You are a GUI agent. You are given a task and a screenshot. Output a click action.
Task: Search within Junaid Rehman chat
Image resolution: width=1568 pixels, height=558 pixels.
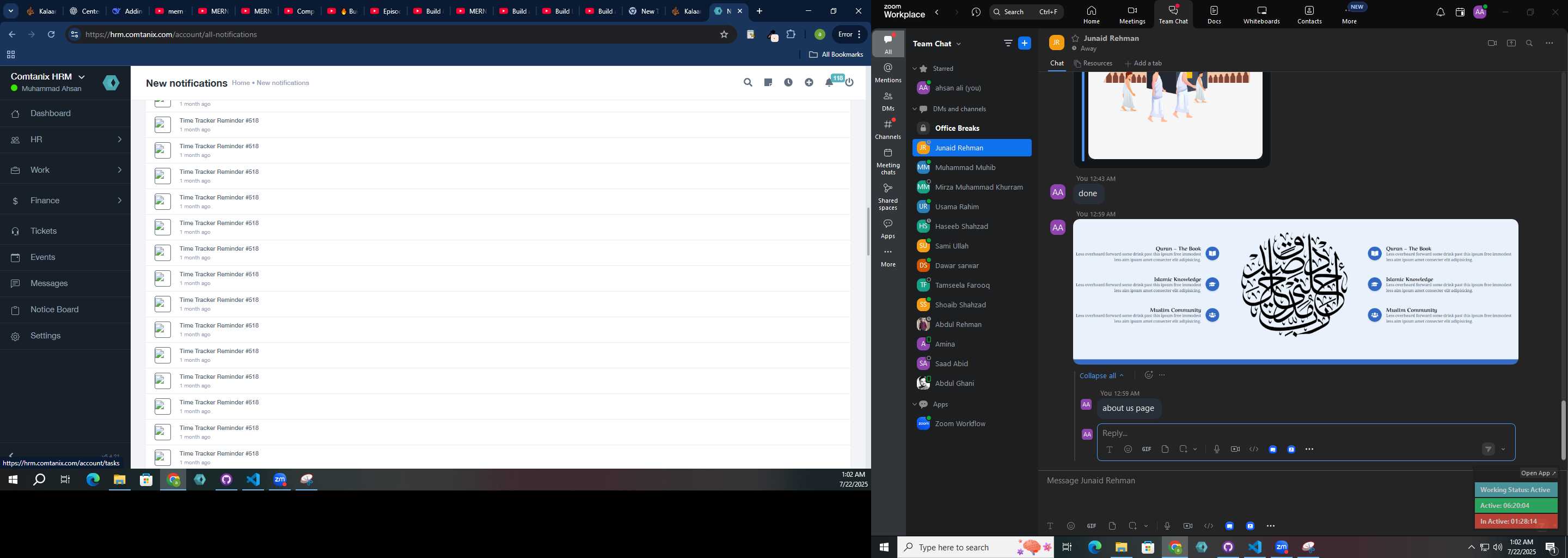[1530, 43]
